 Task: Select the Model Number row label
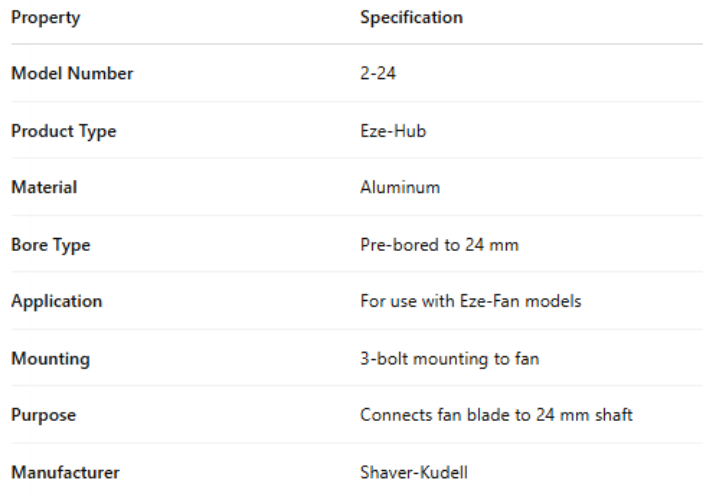[72, 74]
